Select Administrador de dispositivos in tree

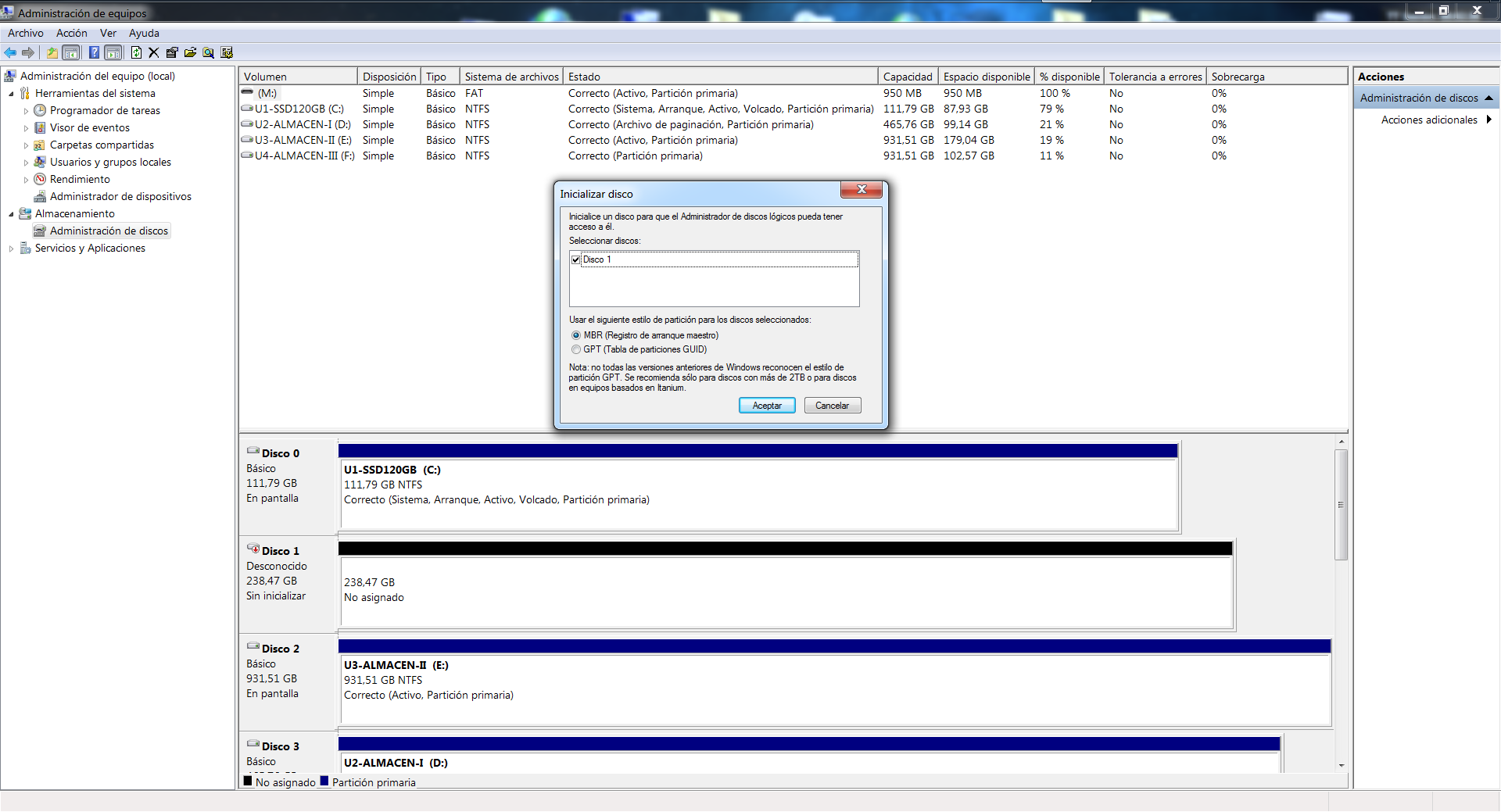[120, 196]
